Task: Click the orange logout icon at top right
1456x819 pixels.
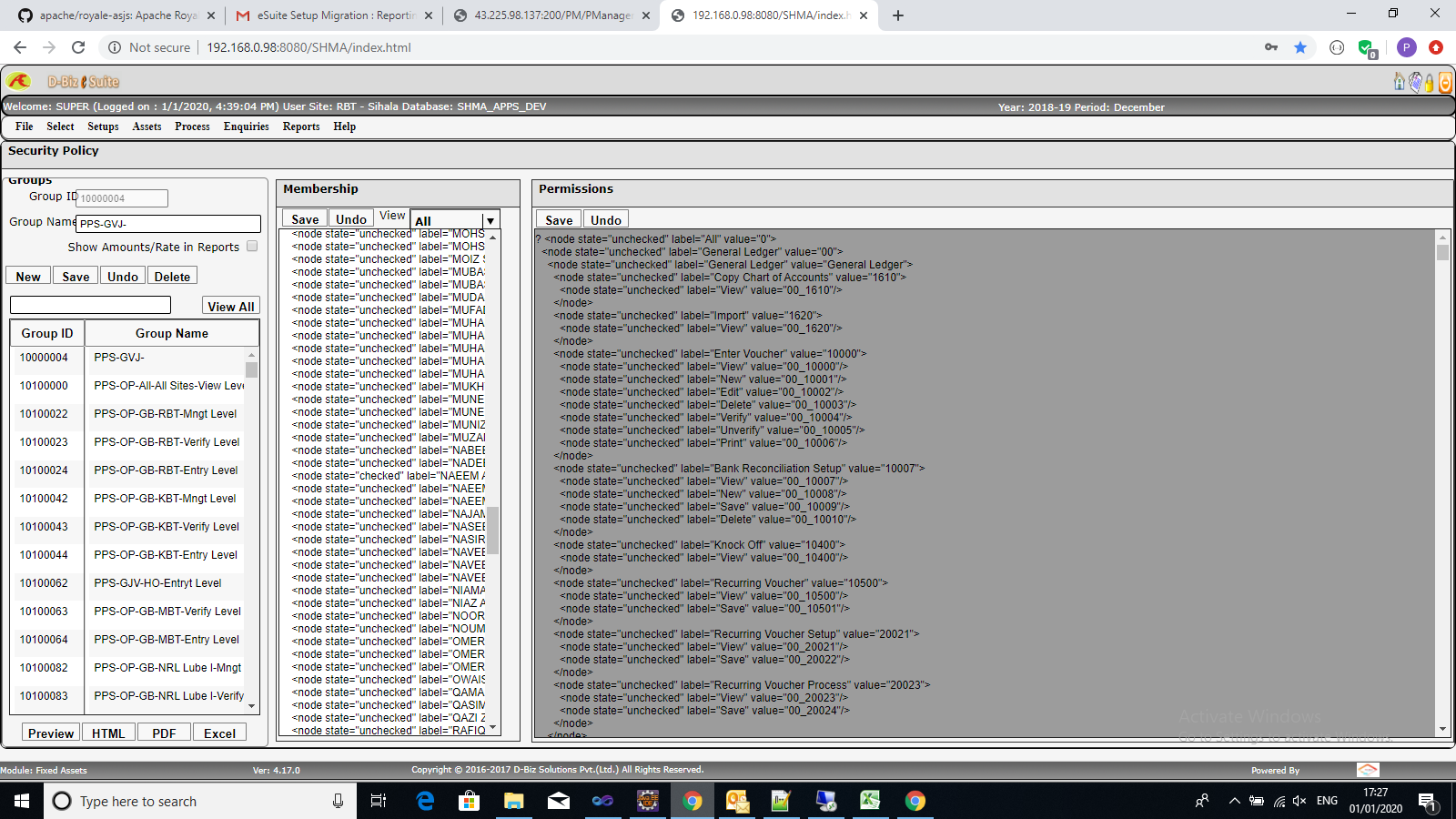Action: coord(1445,82)
